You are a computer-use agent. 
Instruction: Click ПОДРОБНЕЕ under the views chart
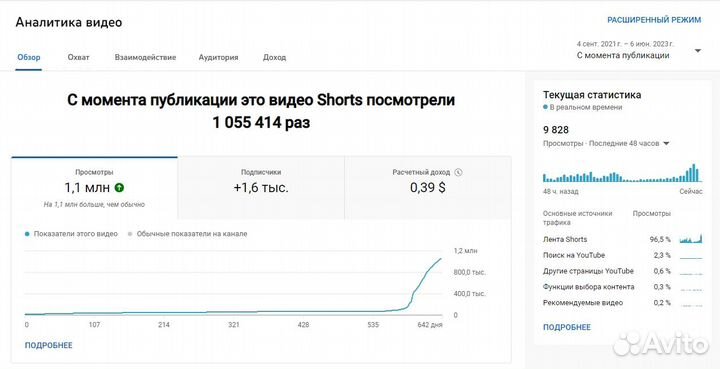pos(48,345)
